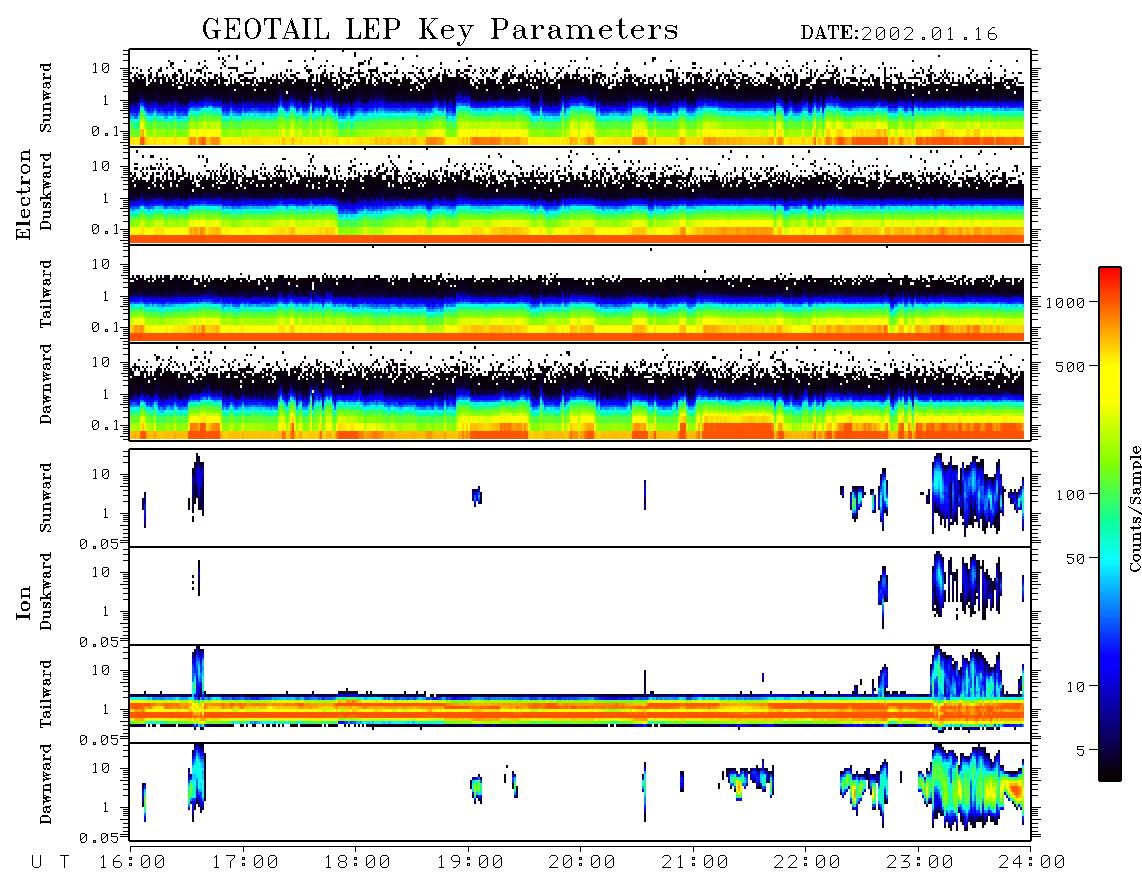The height and width of the screenshot is (880, 1142).
Task: Click the Electron Tailward spectrogram panel
Action: pyautogui.click(x=580, y=293)
